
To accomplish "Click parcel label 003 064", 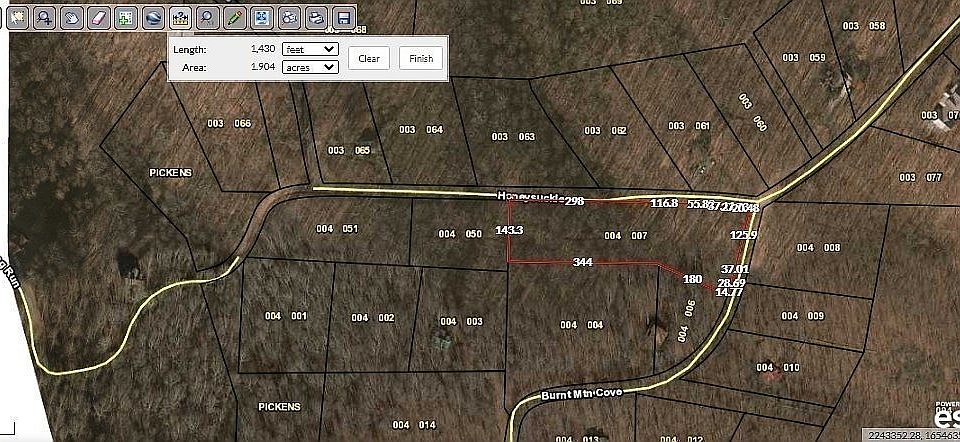I will tap(421, 129).
